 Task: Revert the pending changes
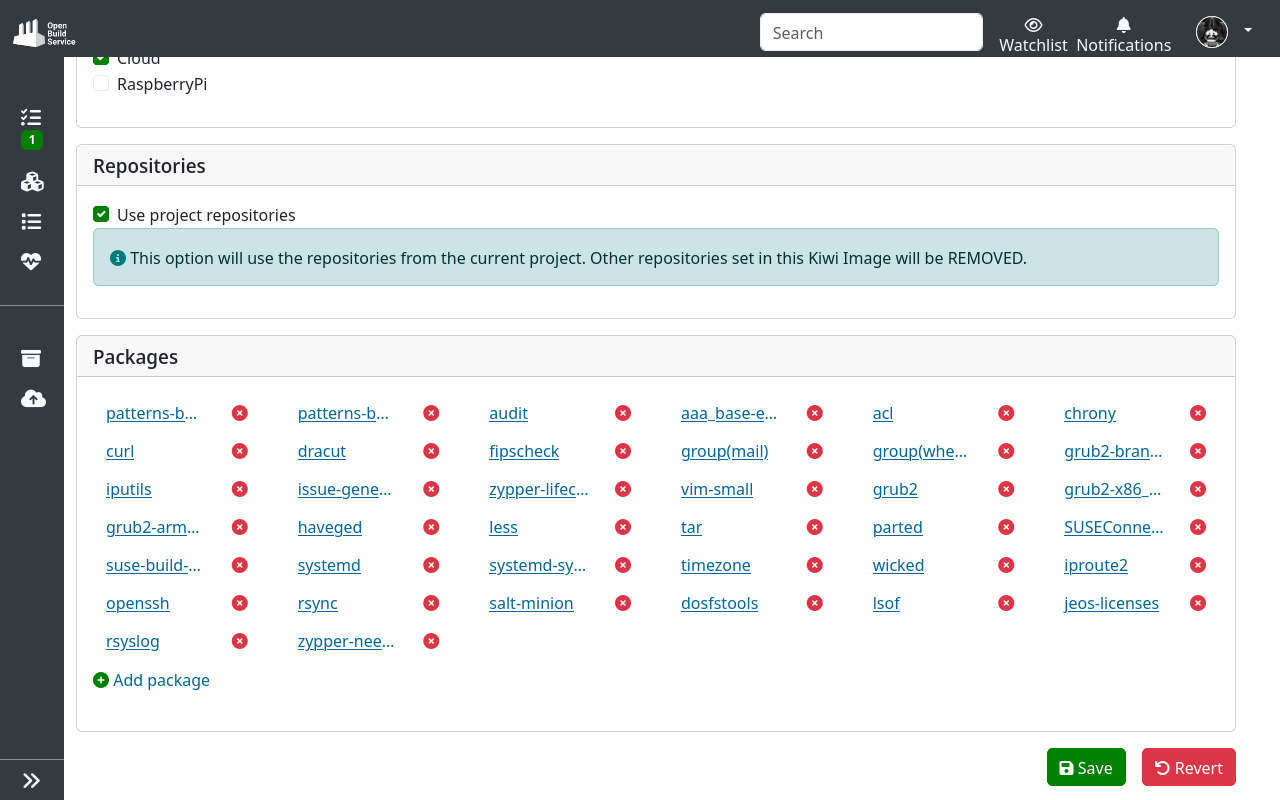point(1188,767)
